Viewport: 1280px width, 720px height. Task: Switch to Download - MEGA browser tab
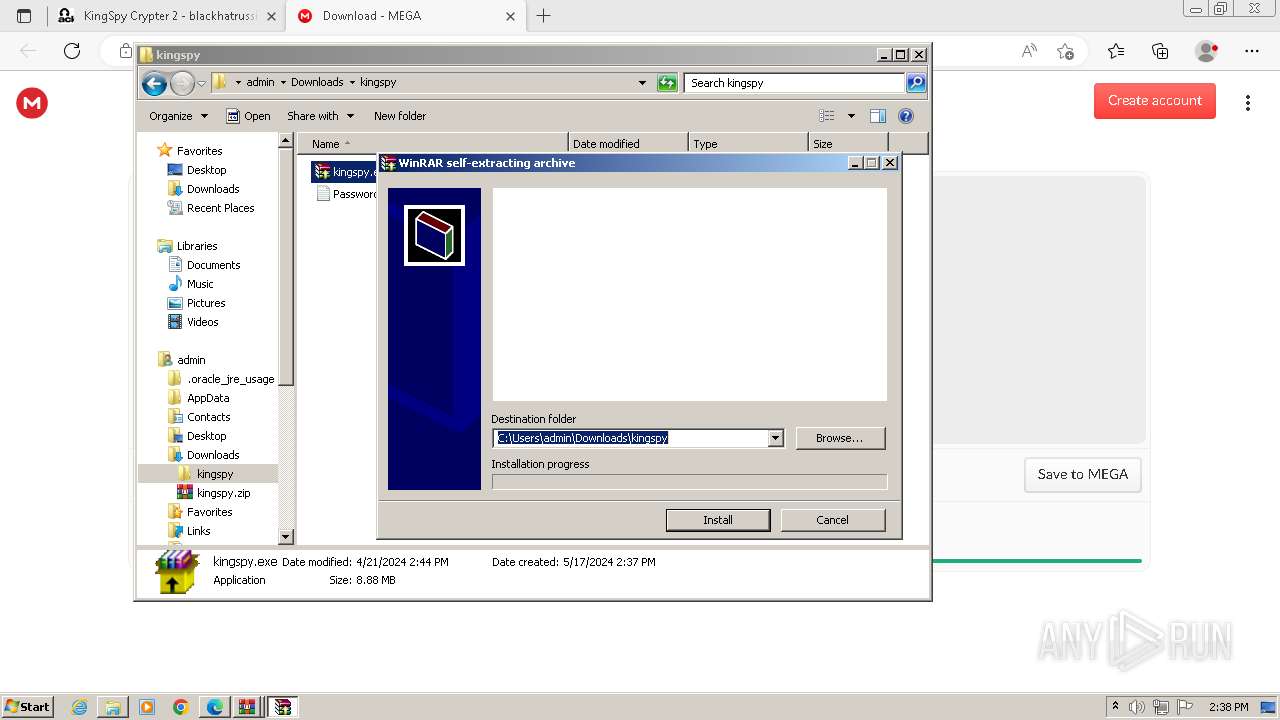[x=406, y=16]
